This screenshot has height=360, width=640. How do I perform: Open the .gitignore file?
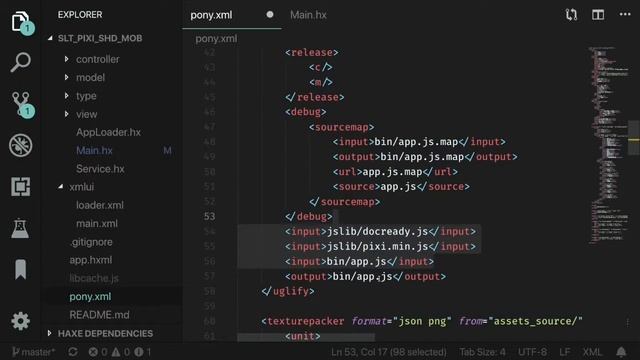pos(91,242)
